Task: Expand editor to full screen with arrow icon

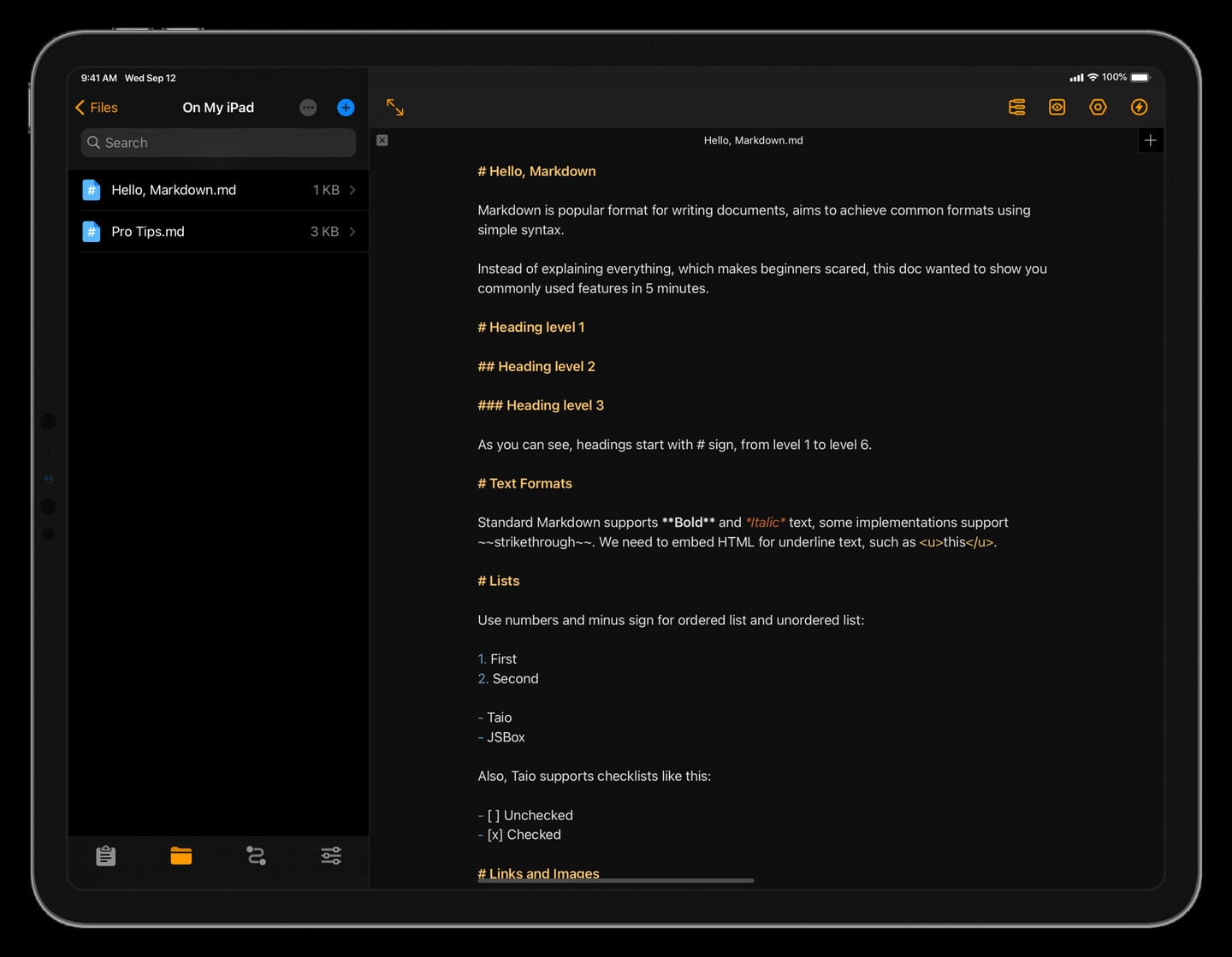Action: [394, 107]
